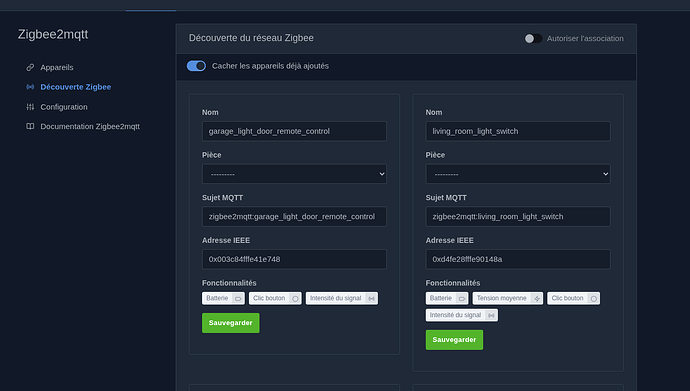Edit garage_light_door_remote_control Nom field

pos(294,132)
